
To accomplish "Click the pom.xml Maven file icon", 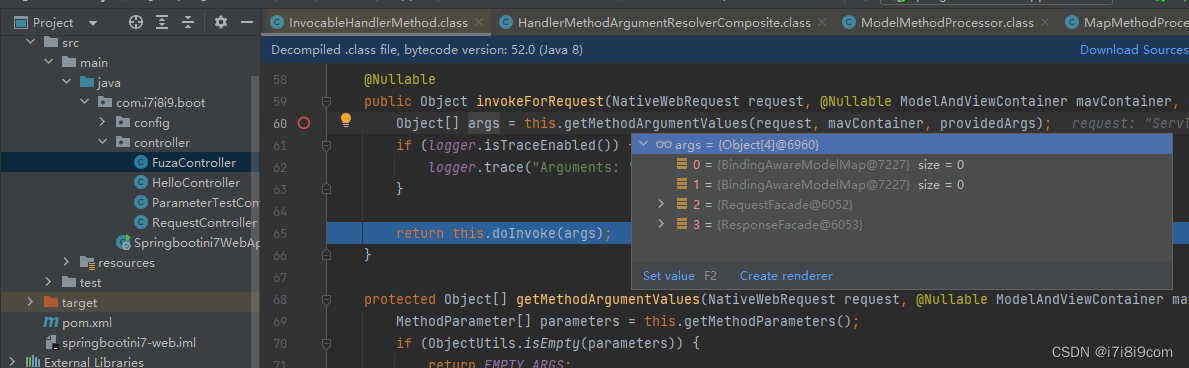I will tap(52, 322).
